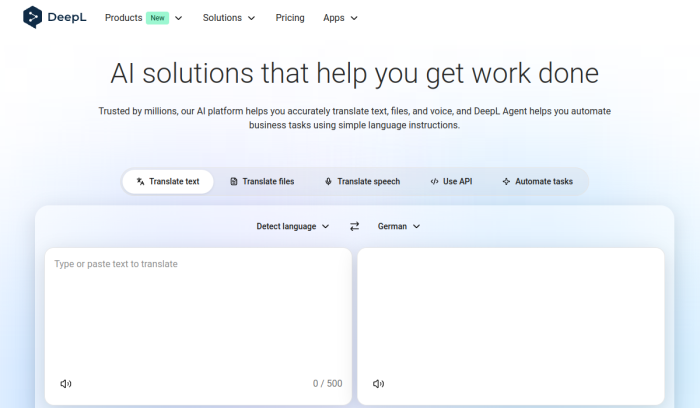The width and height of the screenshot is (700, 408).
Task: Expand the Apps menu in navigation
Action: click(340, 18)
